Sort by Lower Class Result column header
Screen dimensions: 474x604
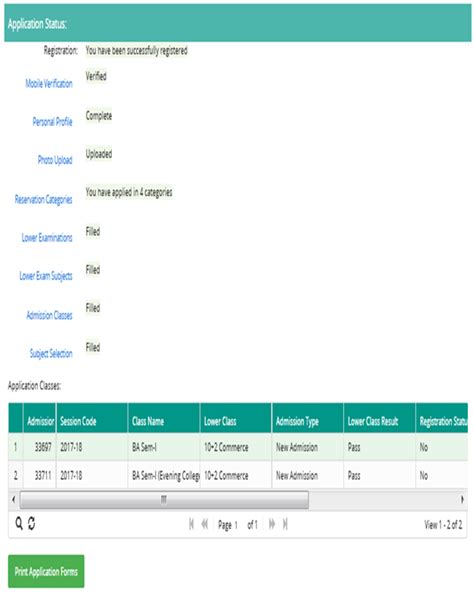pos(379,418)
